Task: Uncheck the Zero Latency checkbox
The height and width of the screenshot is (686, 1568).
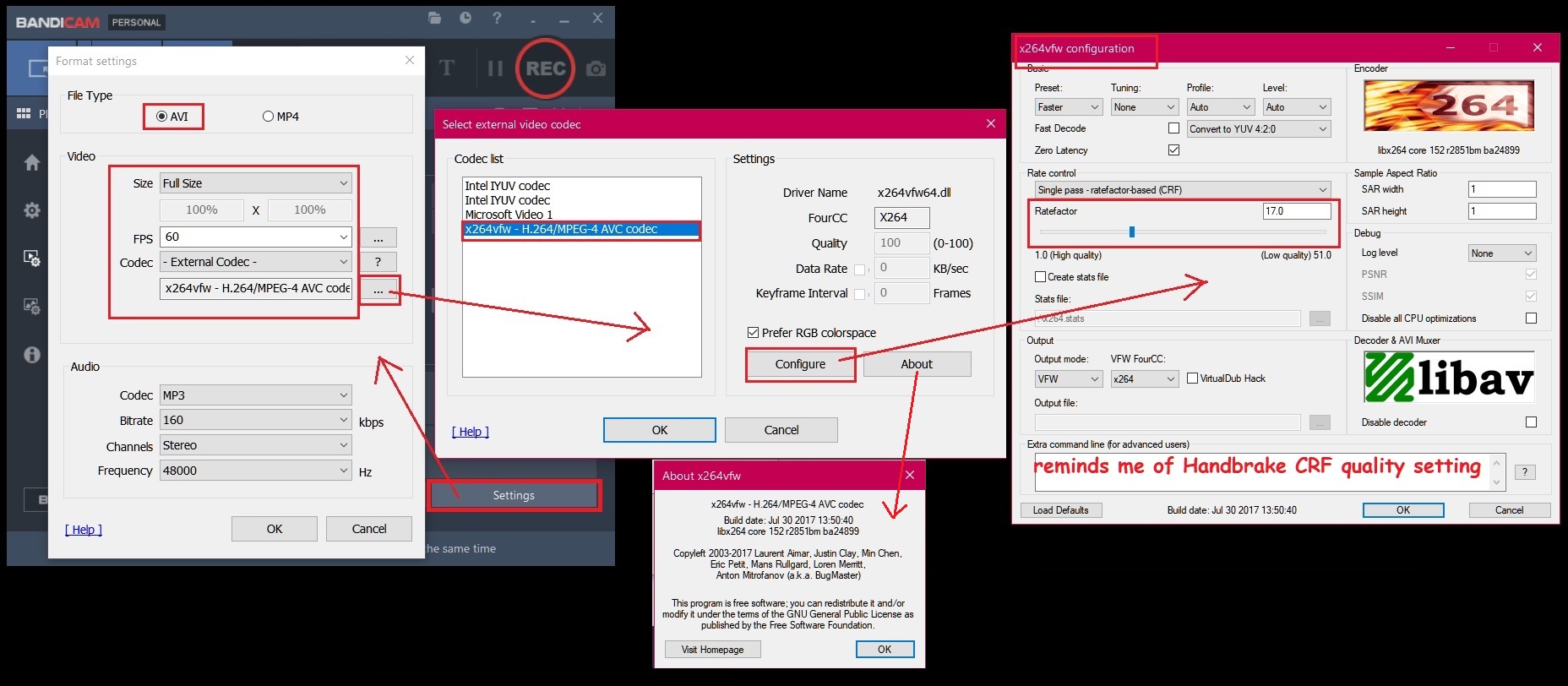Action: [1173, 150]
